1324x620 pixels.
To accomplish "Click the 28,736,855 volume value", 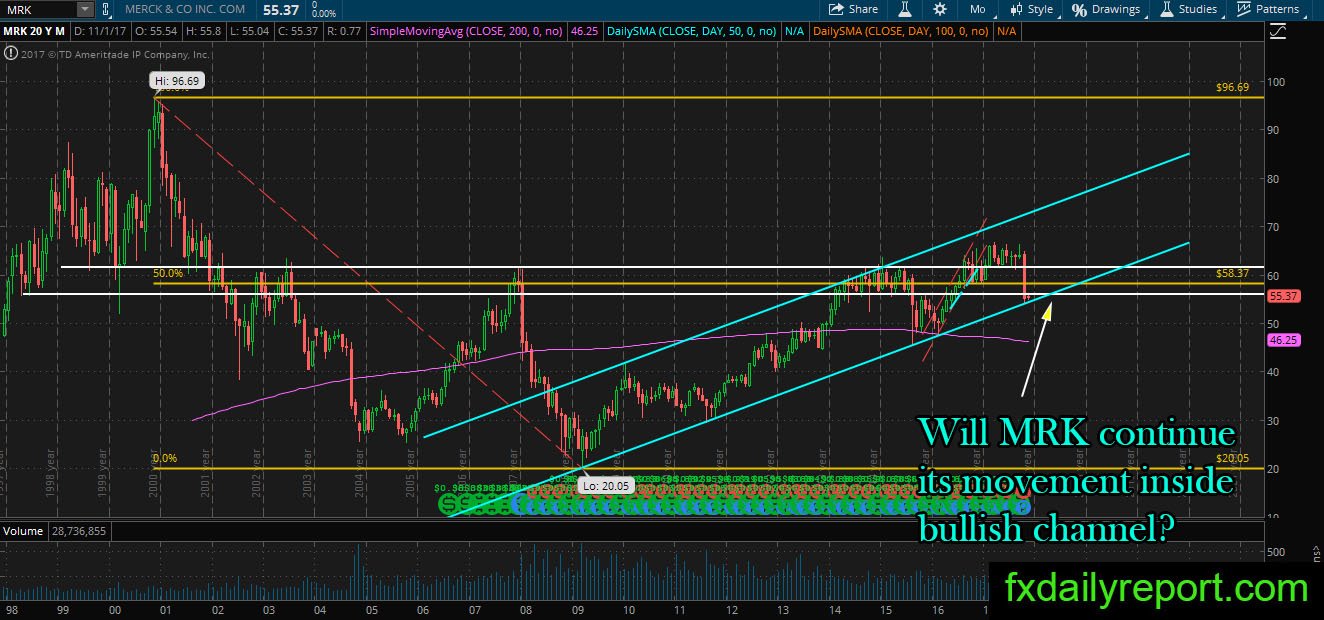I will pos(78,530).
